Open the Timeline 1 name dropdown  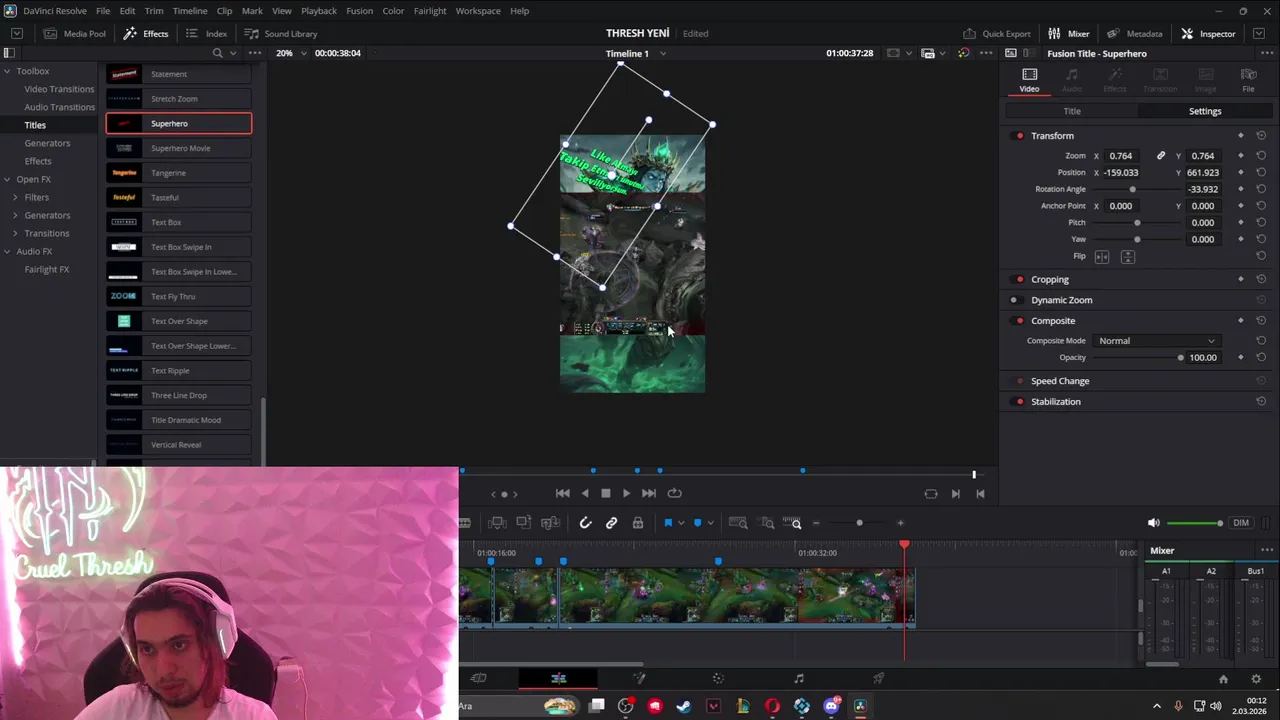636,53
